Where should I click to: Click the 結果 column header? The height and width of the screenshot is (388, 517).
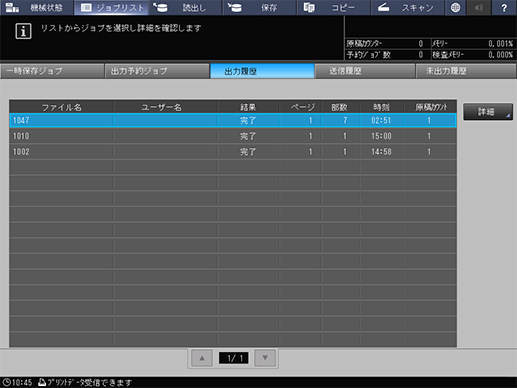point(248,107)
